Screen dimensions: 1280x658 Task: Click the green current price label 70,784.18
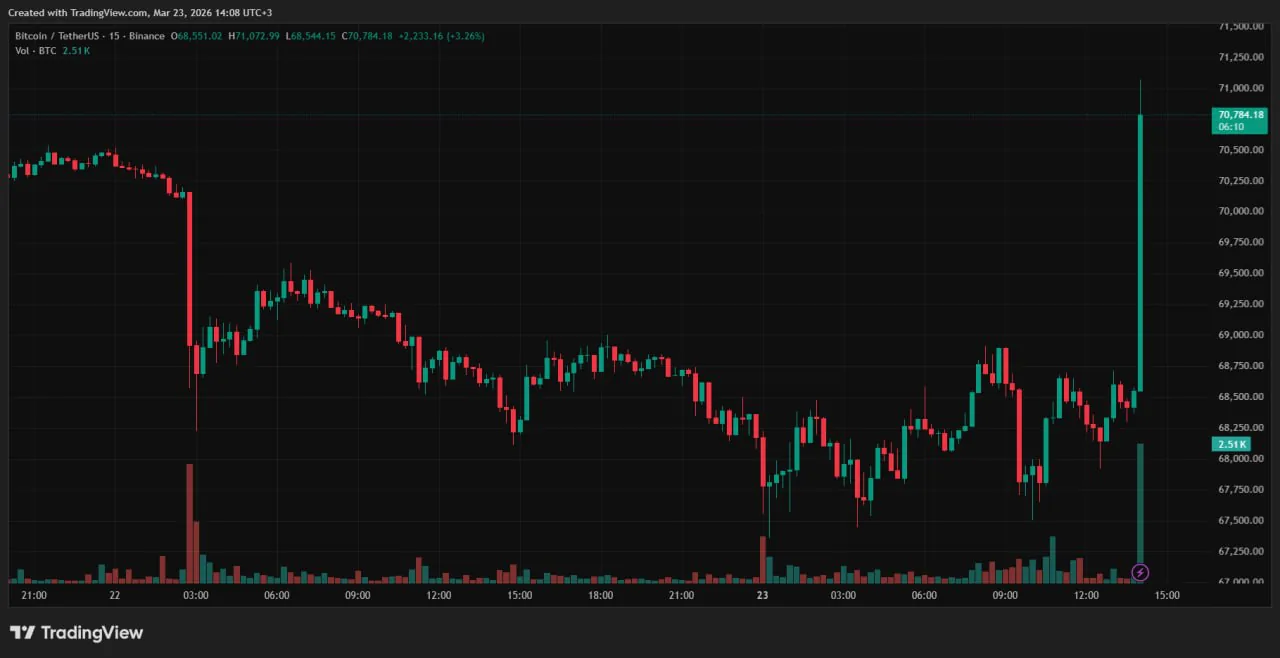(x=1239, y=115)
